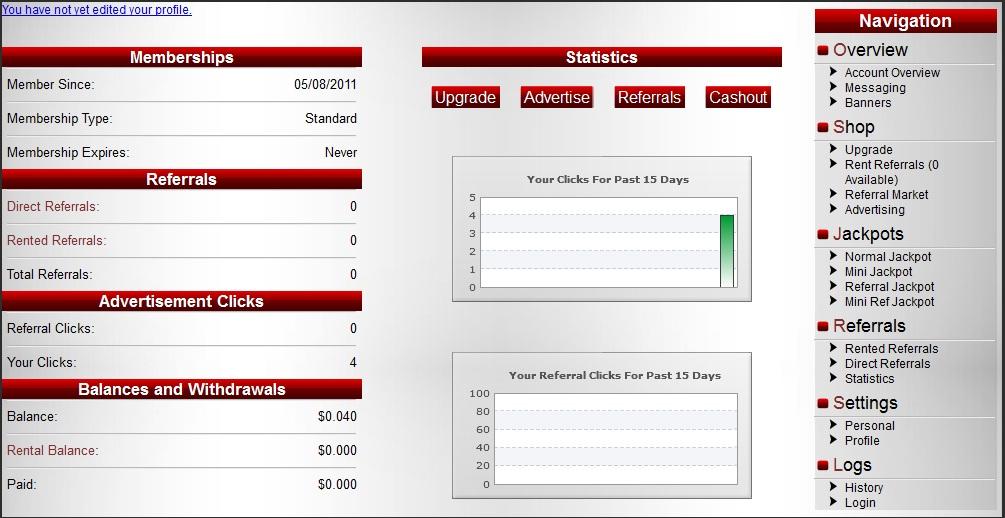Open Direct Referrals in Navigation sidebar
The image size is (1005, 518).
[887, 363]
